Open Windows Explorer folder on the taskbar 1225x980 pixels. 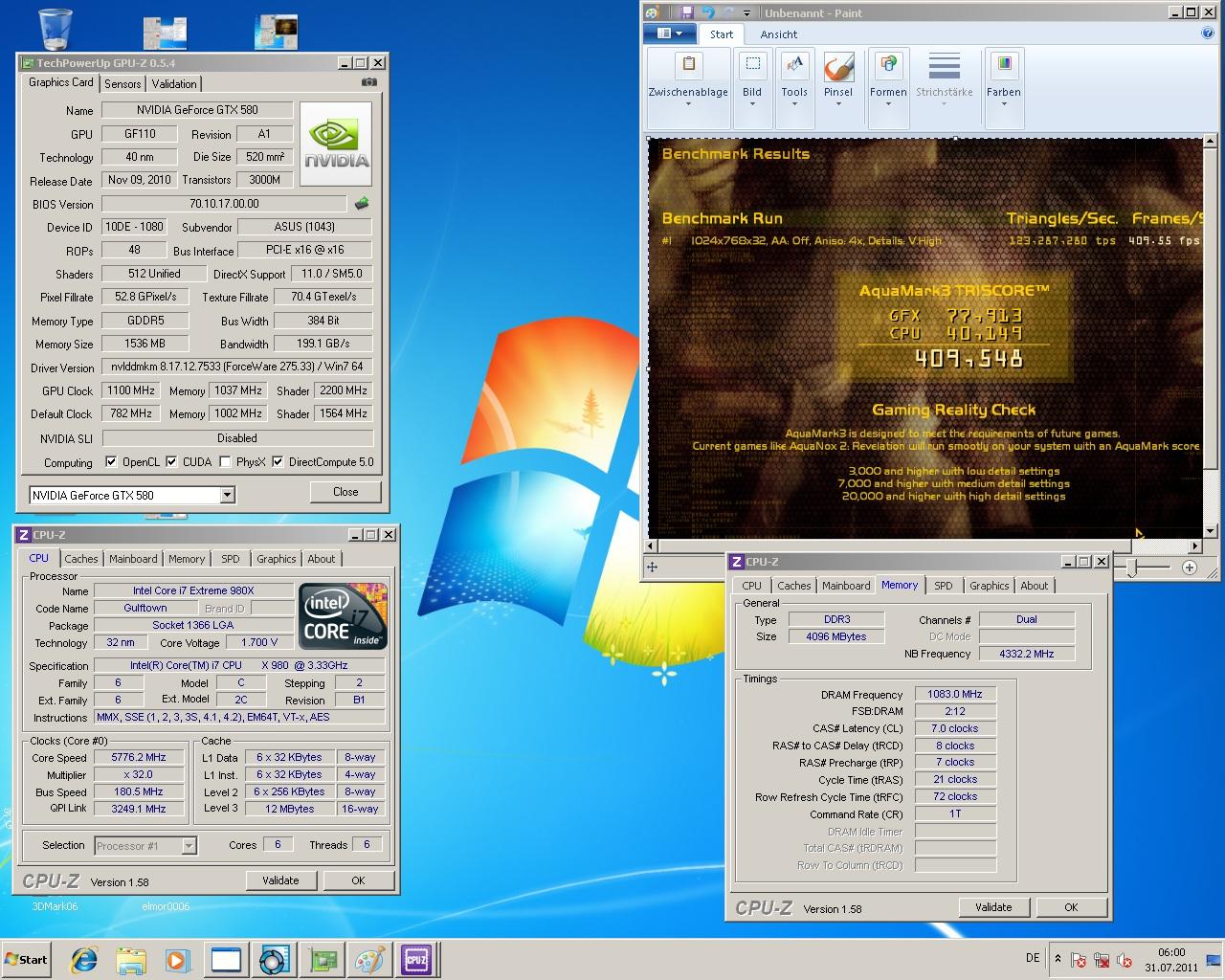click(131, 960)
